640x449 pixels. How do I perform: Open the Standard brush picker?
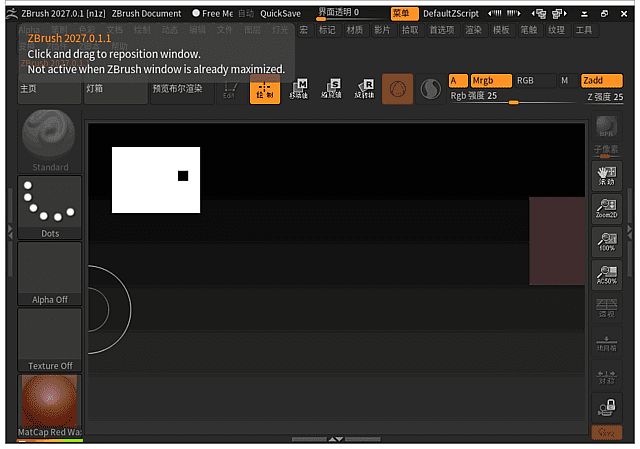tap(49, 141)
